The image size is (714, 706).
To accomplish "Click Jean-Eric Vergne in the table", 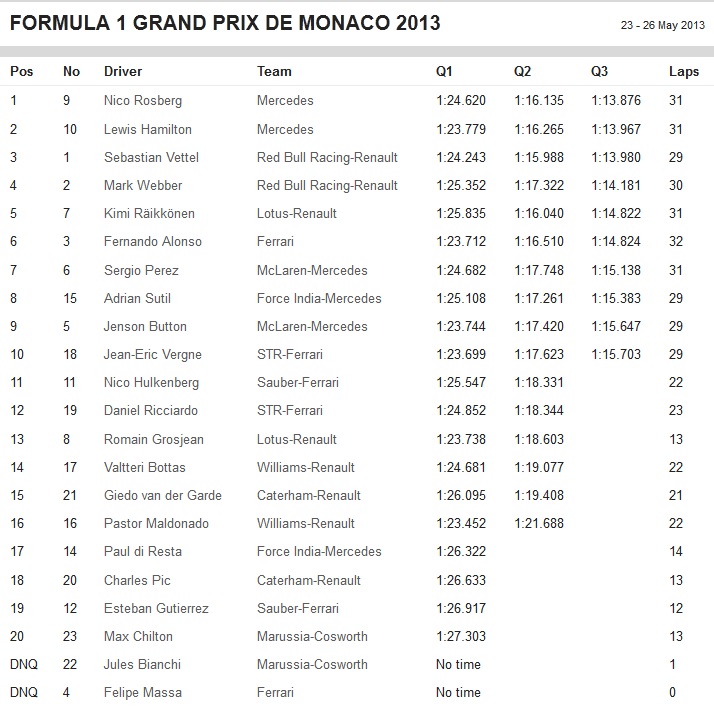I will click(x=153, y=354).
